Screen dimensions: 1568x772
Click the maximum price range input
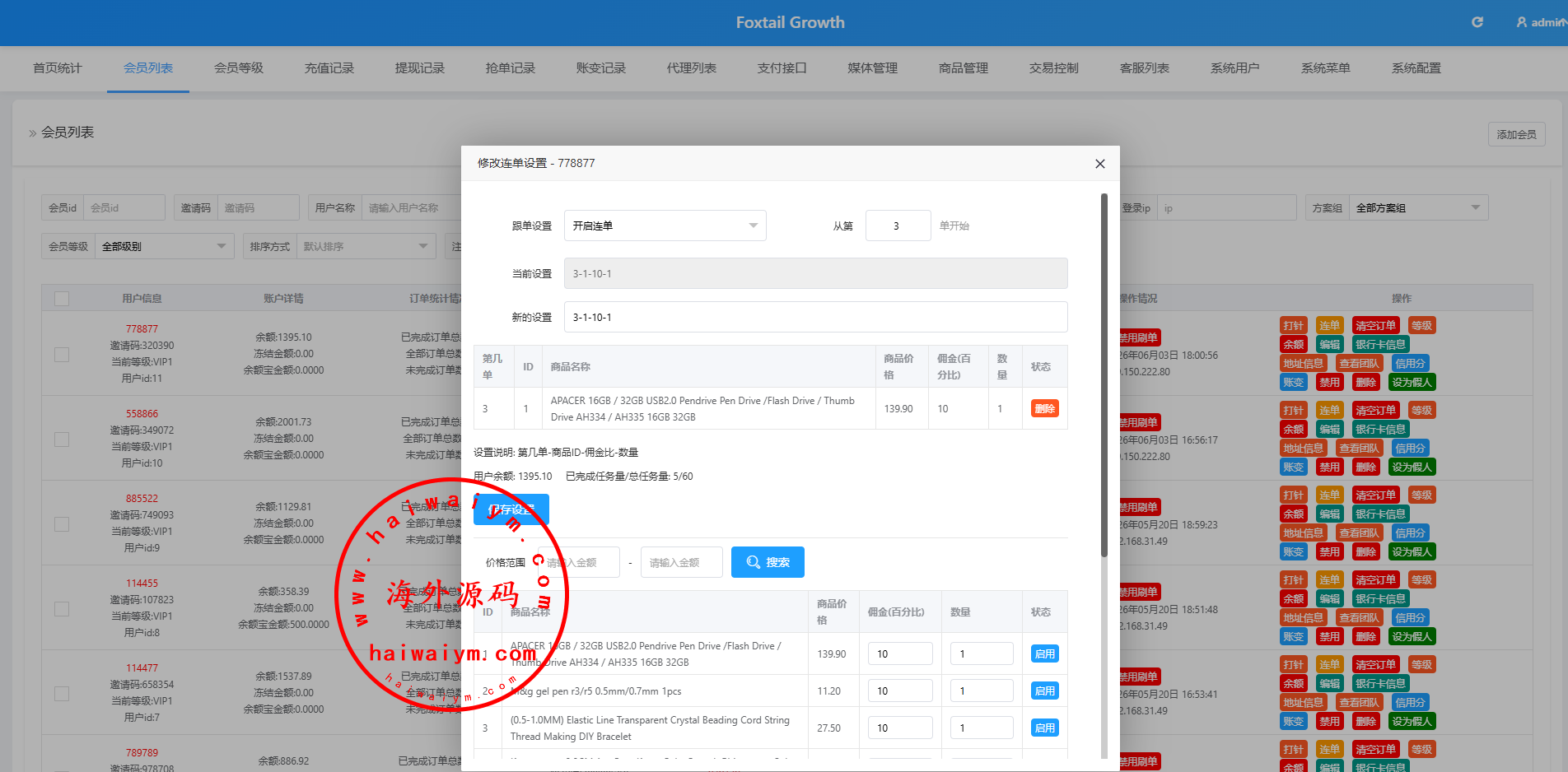click(682, 562)
